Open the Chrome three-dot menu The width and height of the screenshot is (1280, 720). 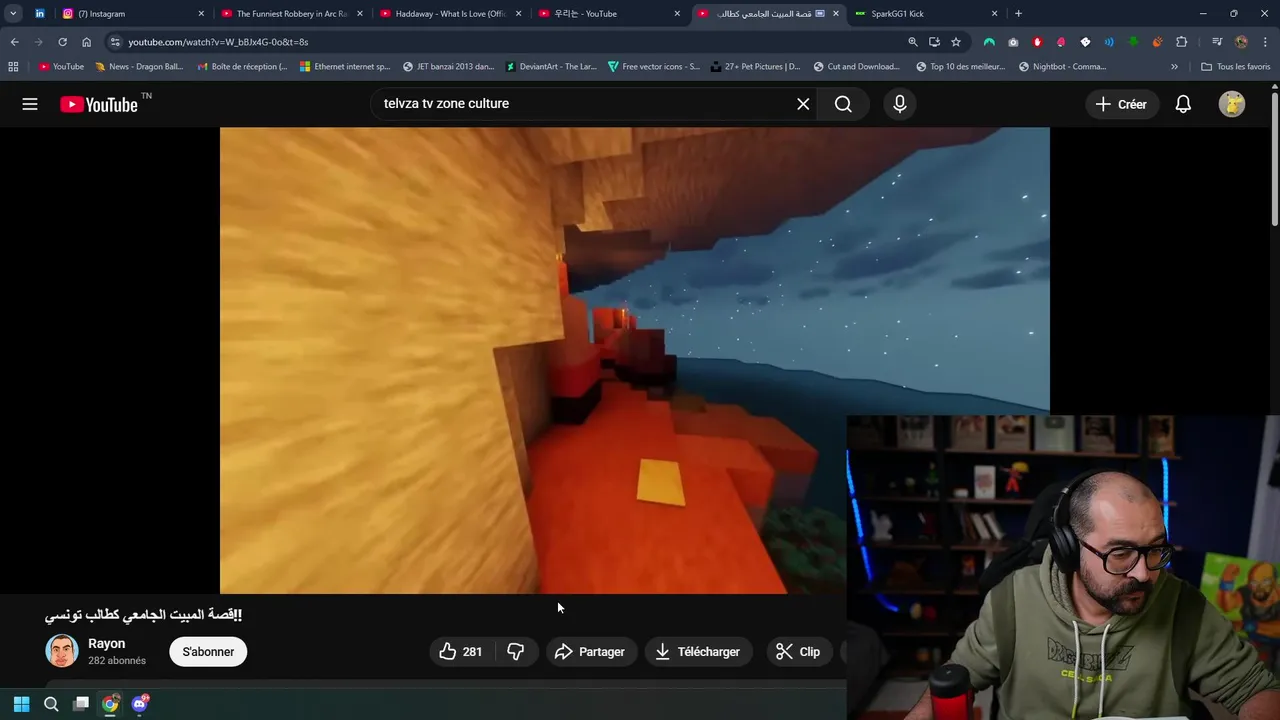pos(1265,42)
